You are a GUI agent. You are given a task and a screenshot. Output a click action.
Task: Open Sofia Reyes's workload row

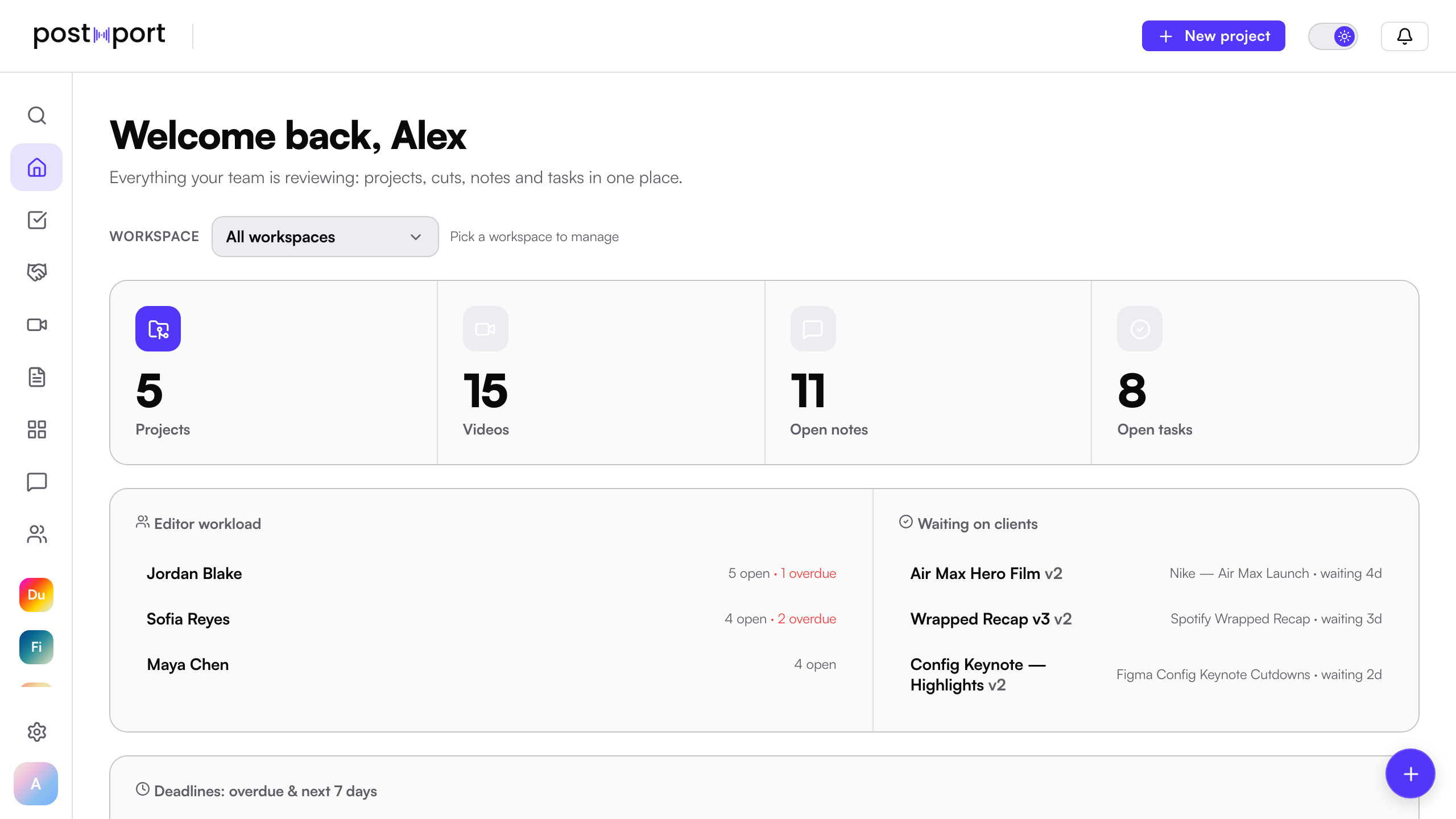pos(491,619)
